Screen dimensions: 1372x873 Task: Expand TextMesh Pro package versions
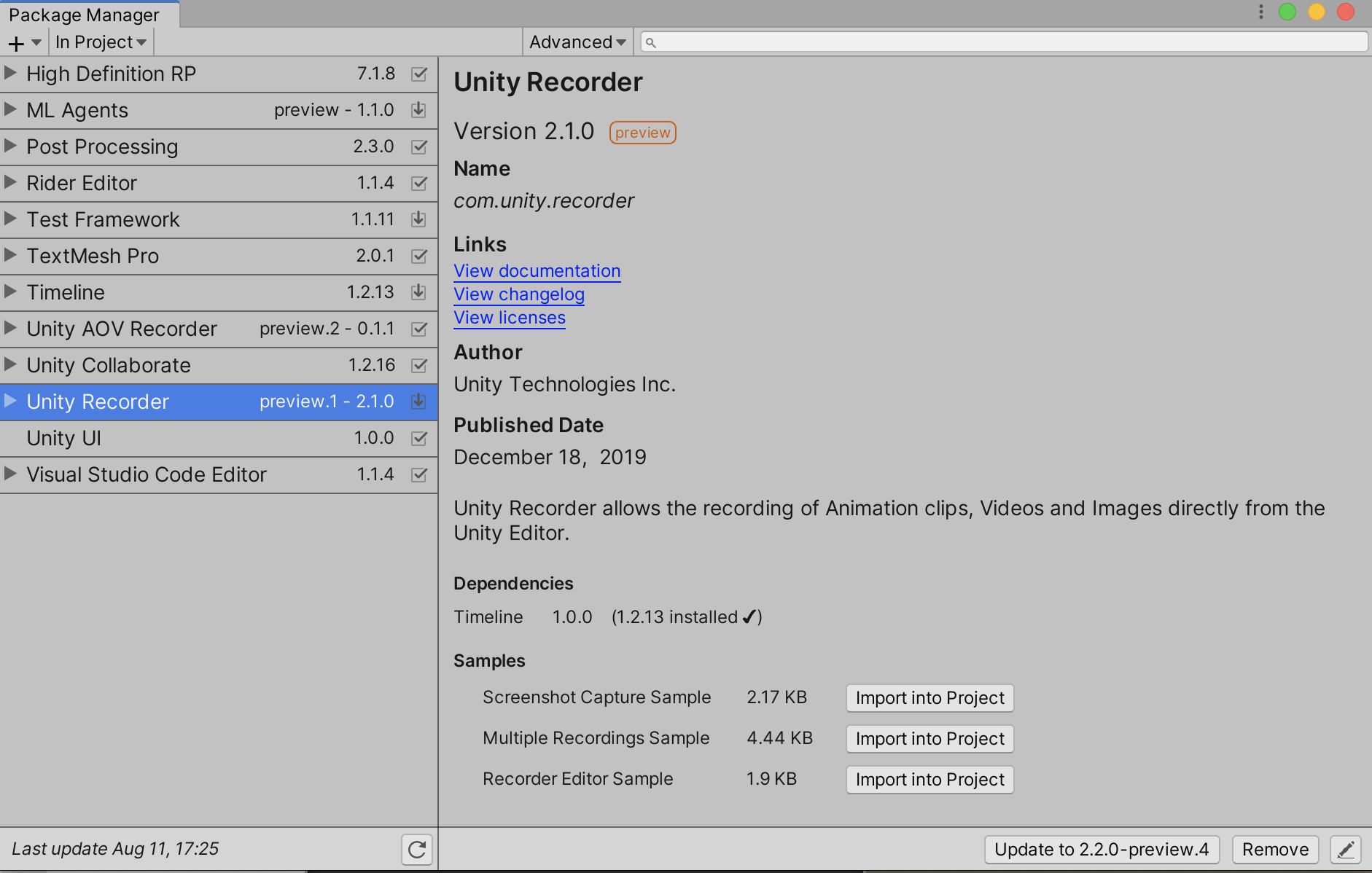click(x=10, y=255)
